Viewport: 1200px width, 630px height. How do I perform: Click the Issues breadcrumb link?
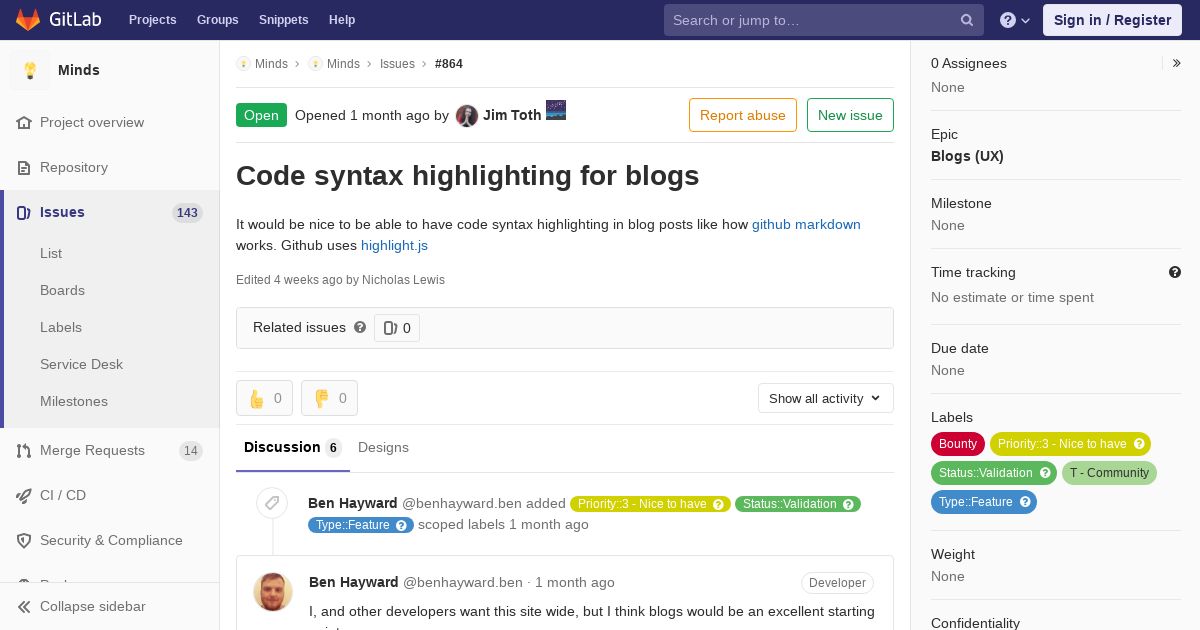point(397,63)
